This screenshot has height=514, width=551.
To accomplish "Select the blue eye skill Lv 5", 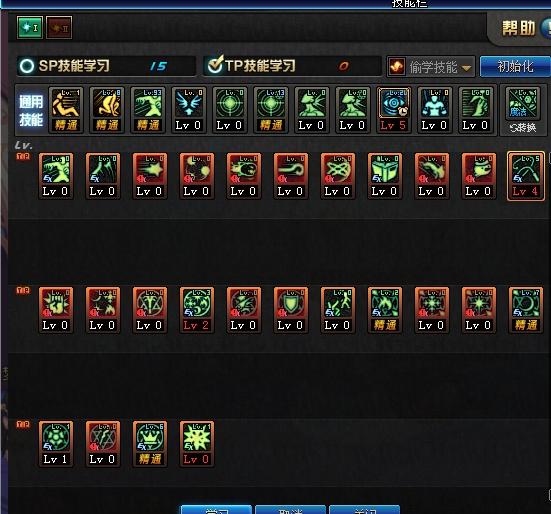I will pyautogui.click(x=394, y=110).
